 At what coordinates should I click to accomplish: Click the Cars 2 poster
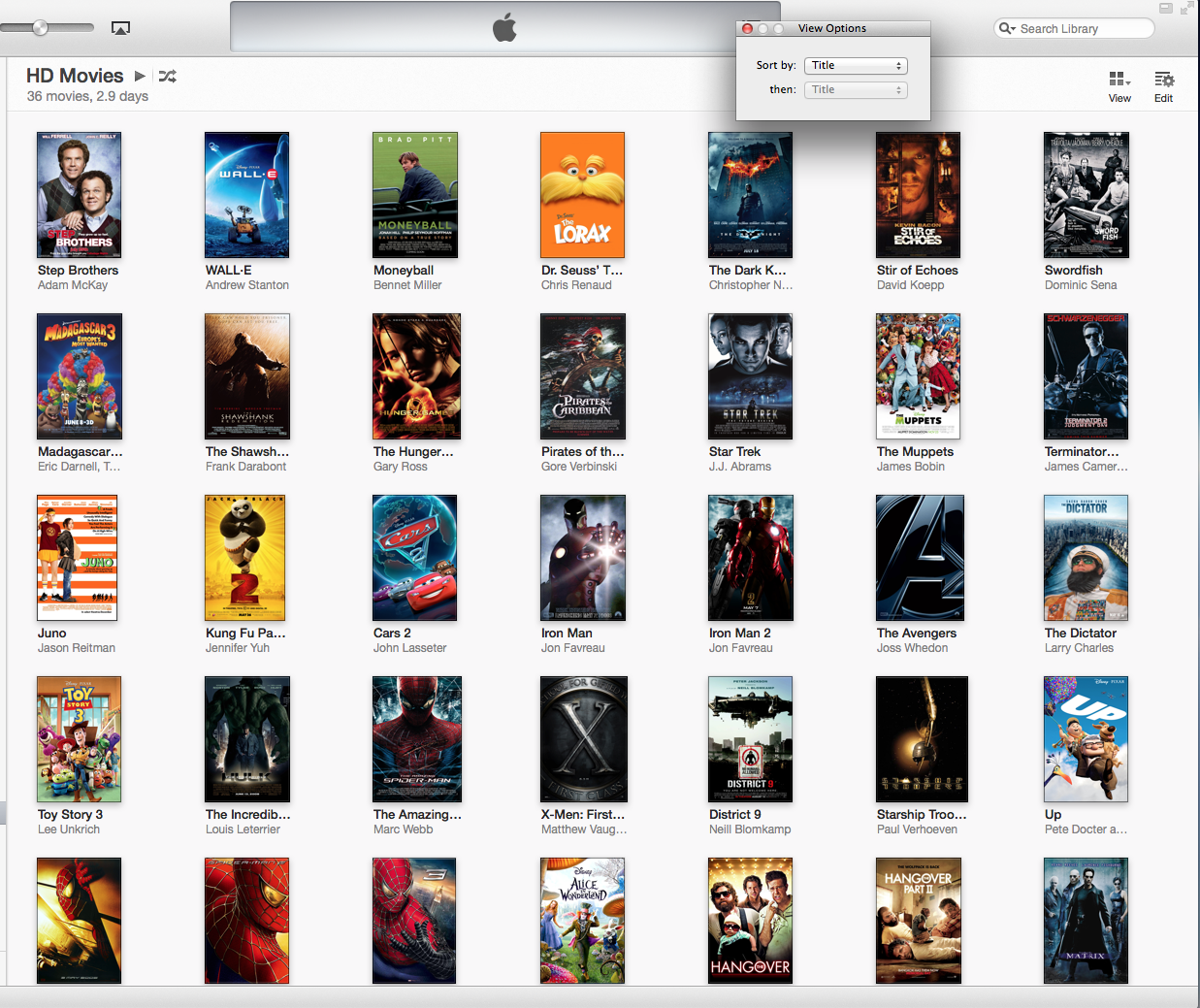click(x=414, y=558)
